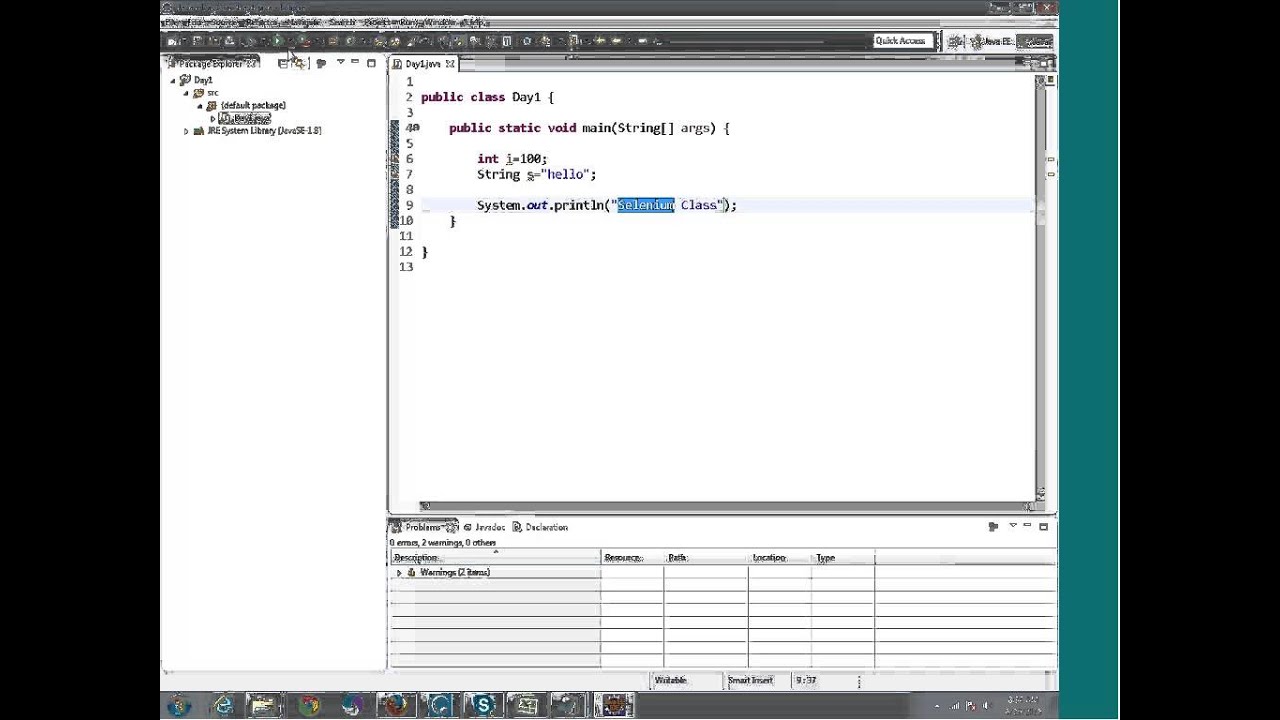Switch to the Javadoc tab
The width and height of the screenshot is (1280, 720).
485,527
